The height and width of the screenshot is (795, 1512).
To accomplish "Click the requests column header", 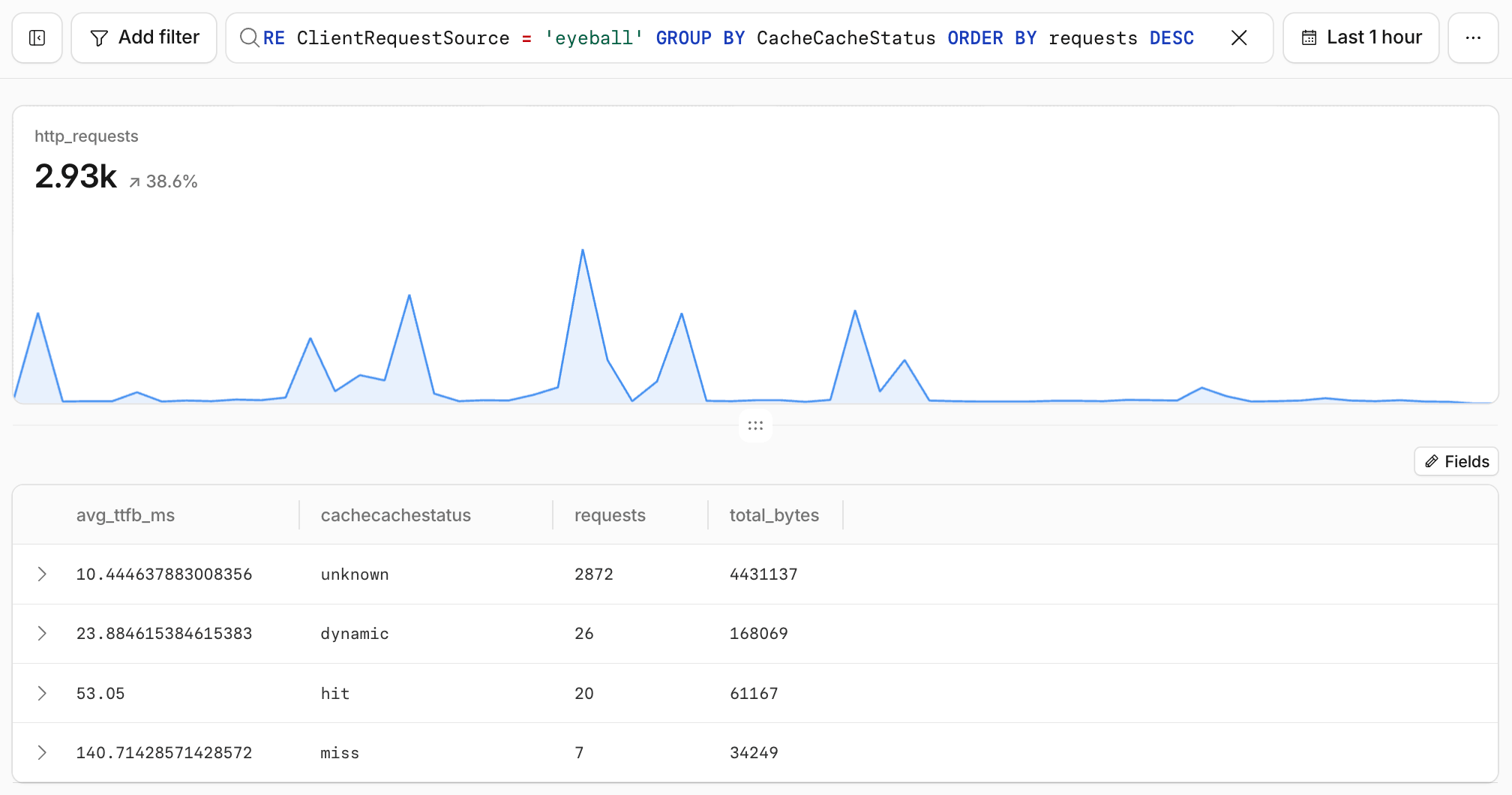I will pos(610,515).
